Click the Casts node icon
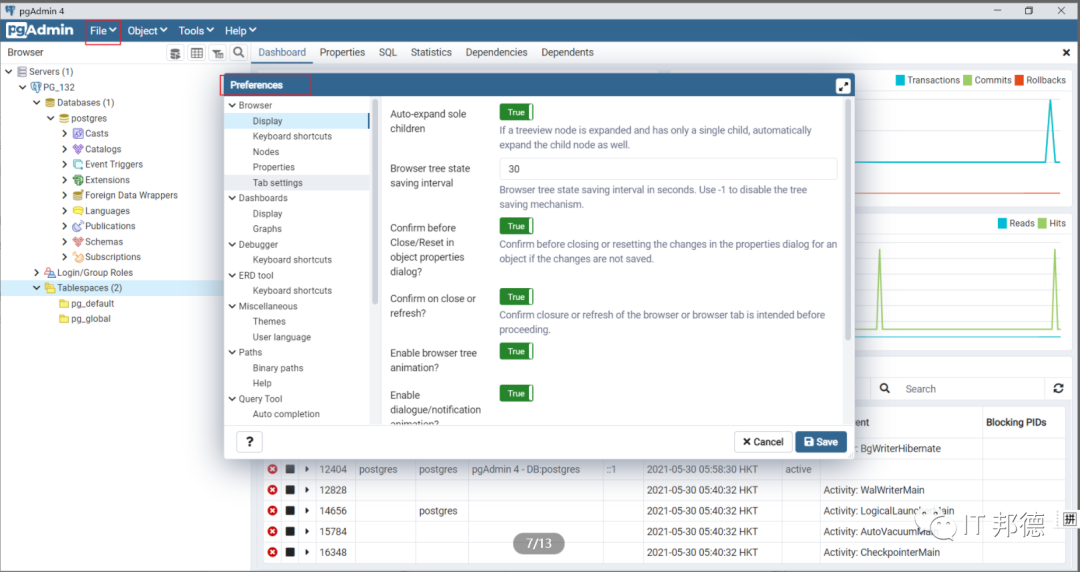Screen dimensions: 1080x572 pyautogui.click(x=78, y=134)
